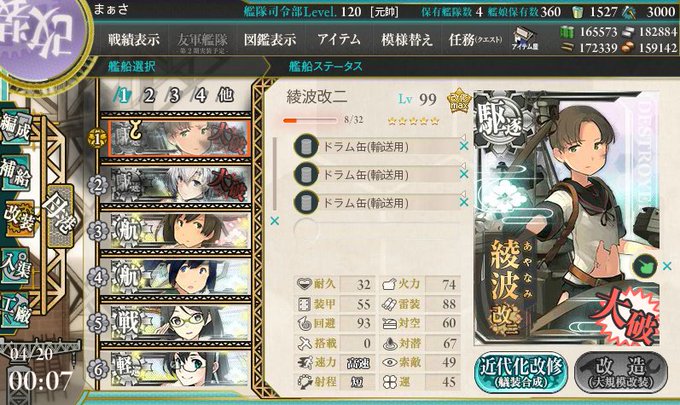This screenshot has width=680, height=405.
Task: Open the 任務 (クエスト) quest menu
Action: pos(475,40)
